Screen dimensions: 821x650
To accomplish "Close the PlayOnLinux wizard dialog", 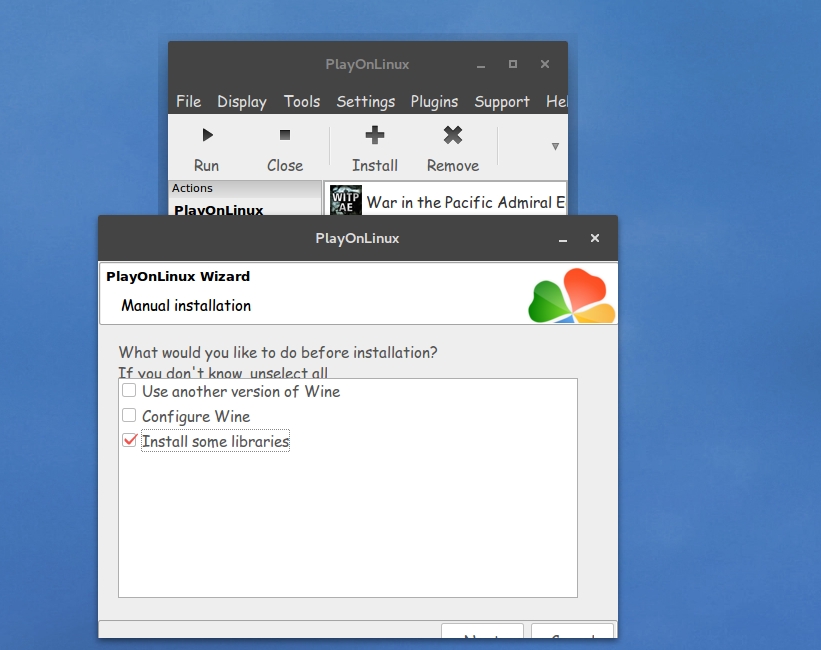I will [x=595, y=238].
